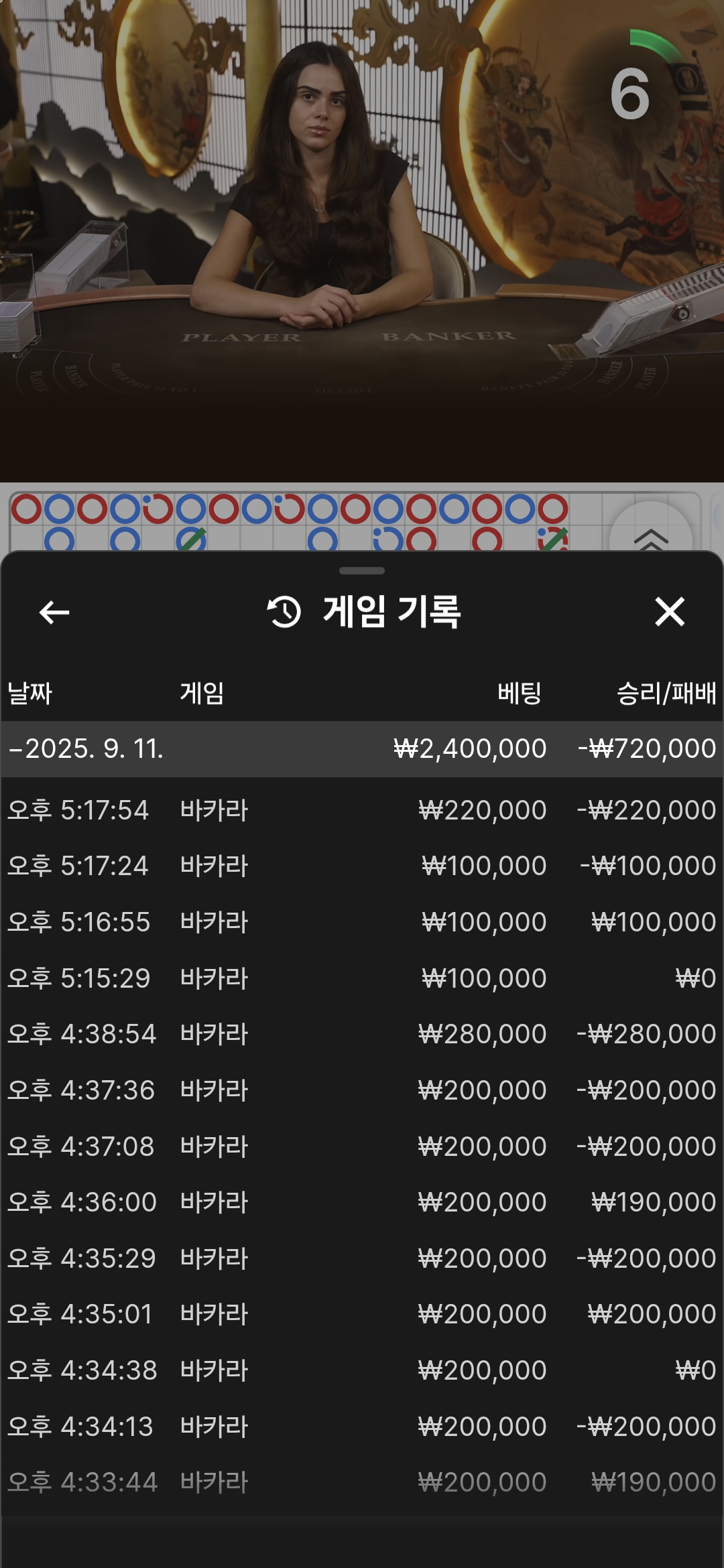Go back using the left arrow icon
Viewport: 724px width, 1568px height.
(54, 612)
